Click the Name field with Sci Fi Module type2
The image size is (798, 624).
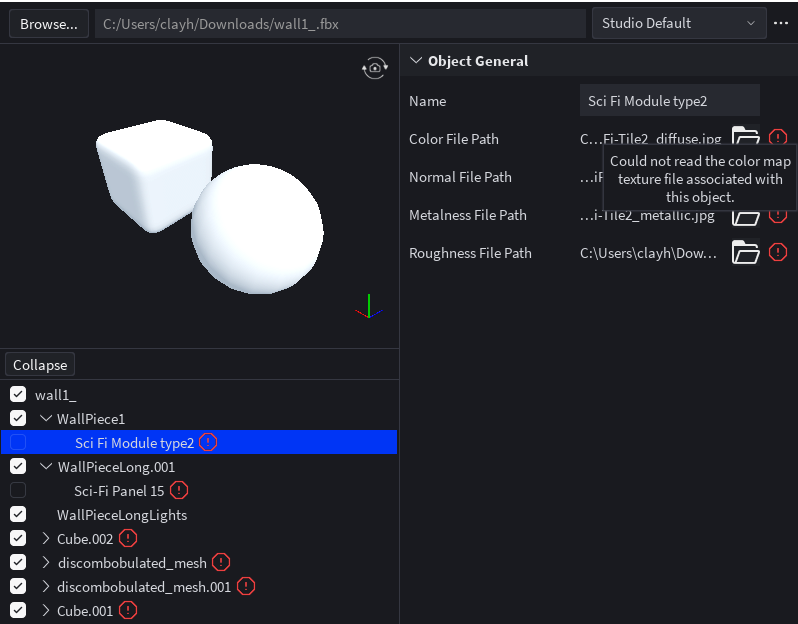pos(670,101)
